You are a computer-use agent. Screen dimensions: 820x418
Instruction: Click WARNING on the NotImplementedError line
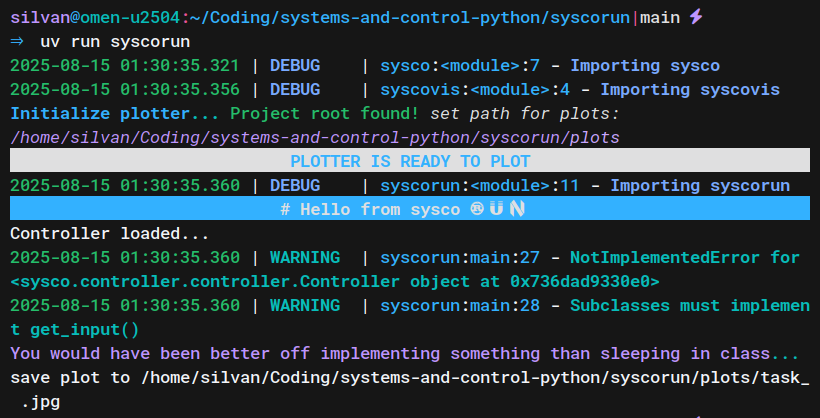point(305,258)
